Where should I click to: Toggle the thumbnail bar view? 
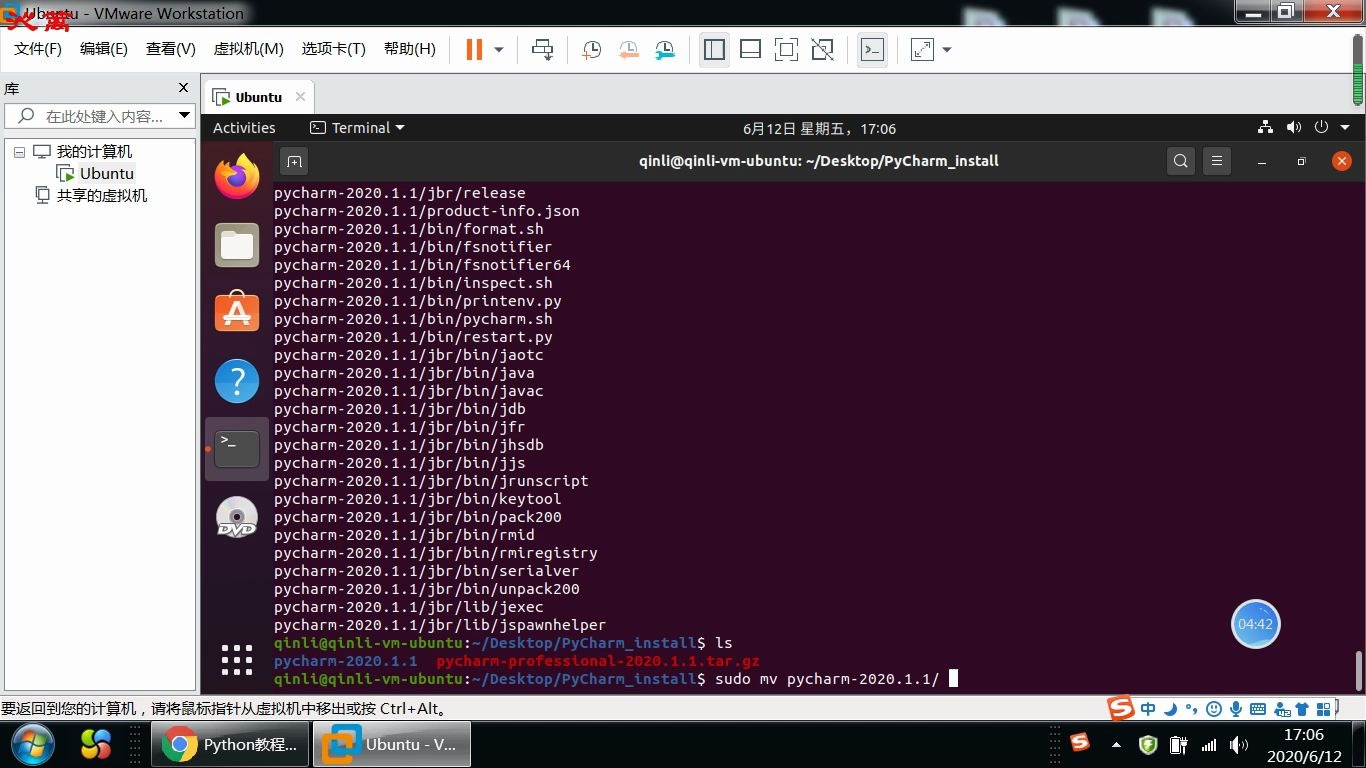tap(750, 48)
